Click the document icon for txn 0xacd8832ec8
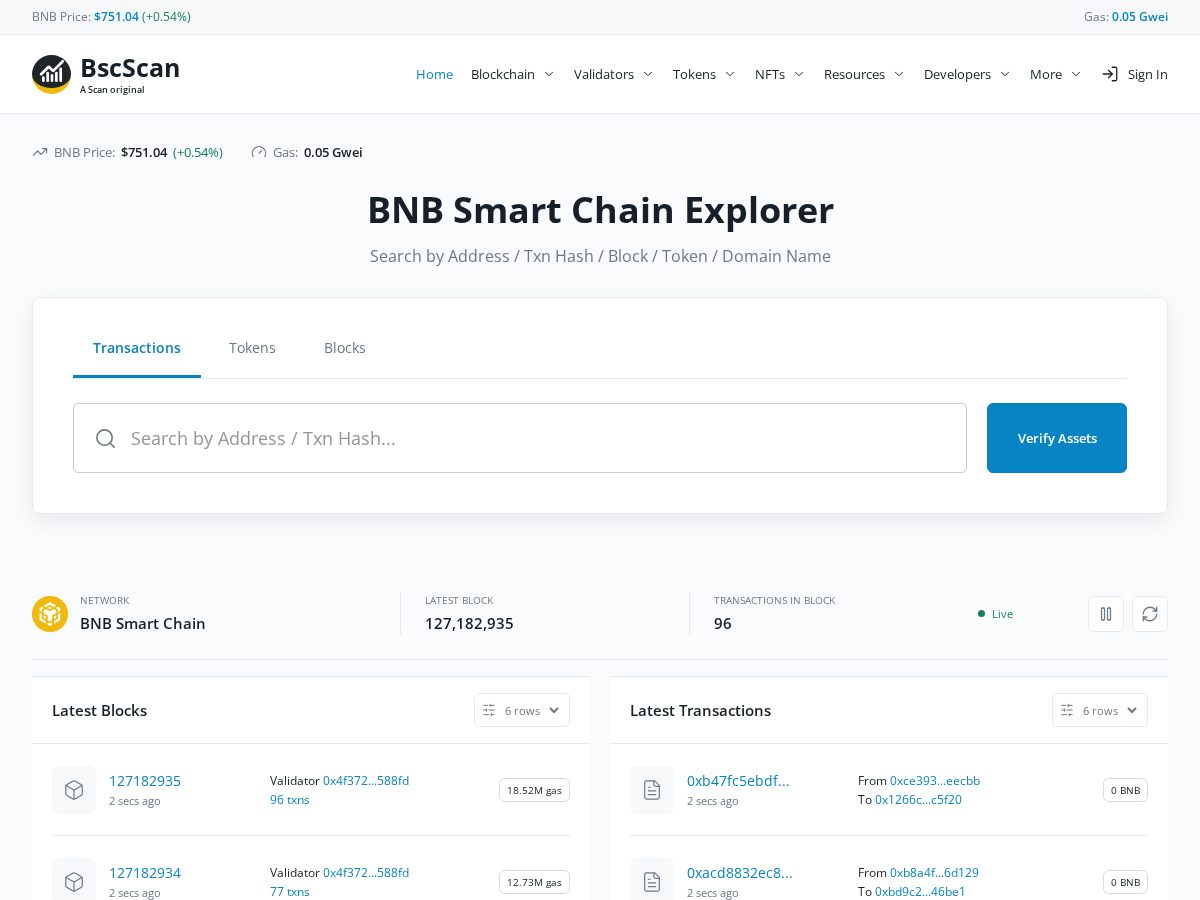1200x900 pixels. tap(652, 882)
